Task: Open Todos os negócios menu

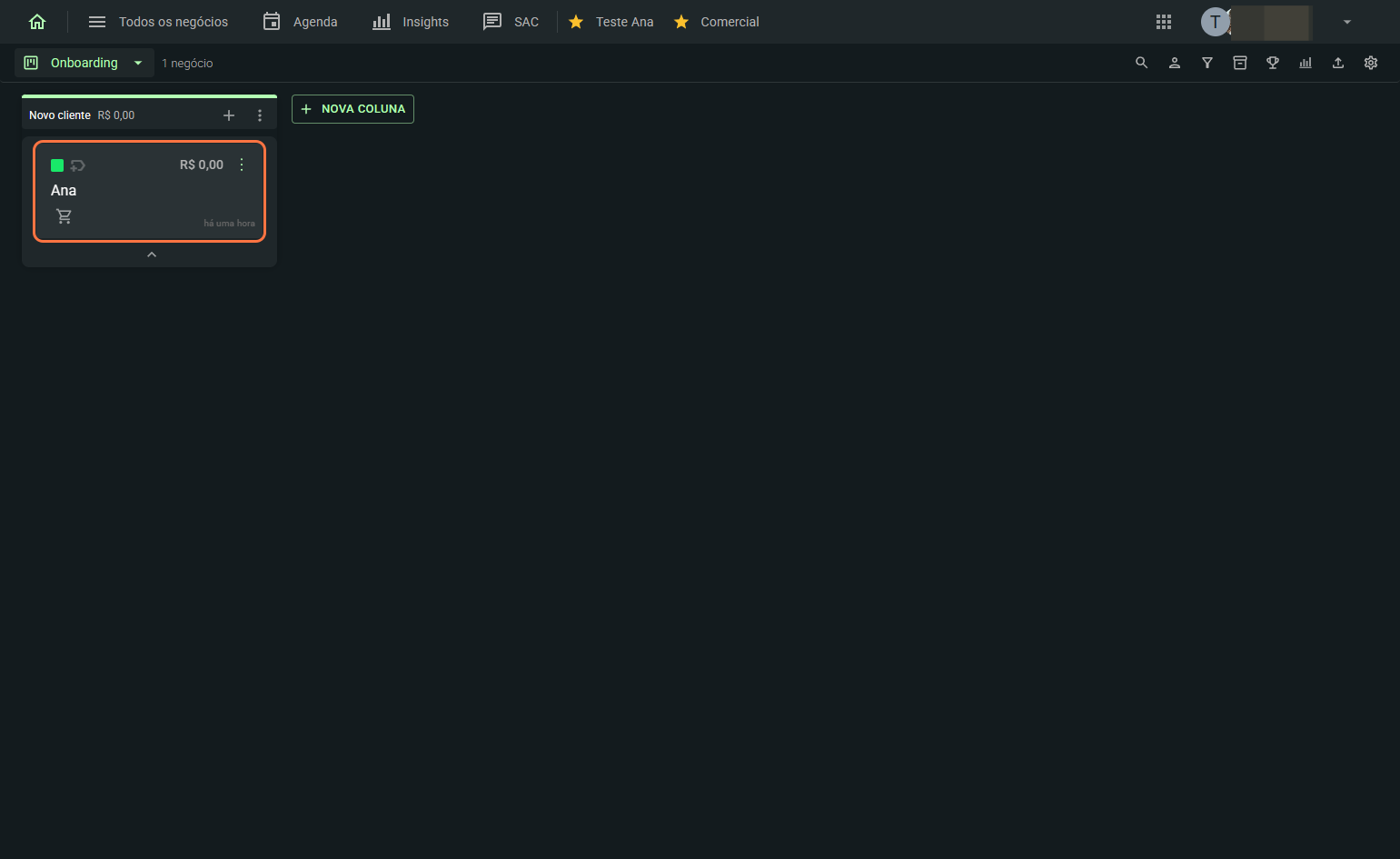Action: coord(158,22)
